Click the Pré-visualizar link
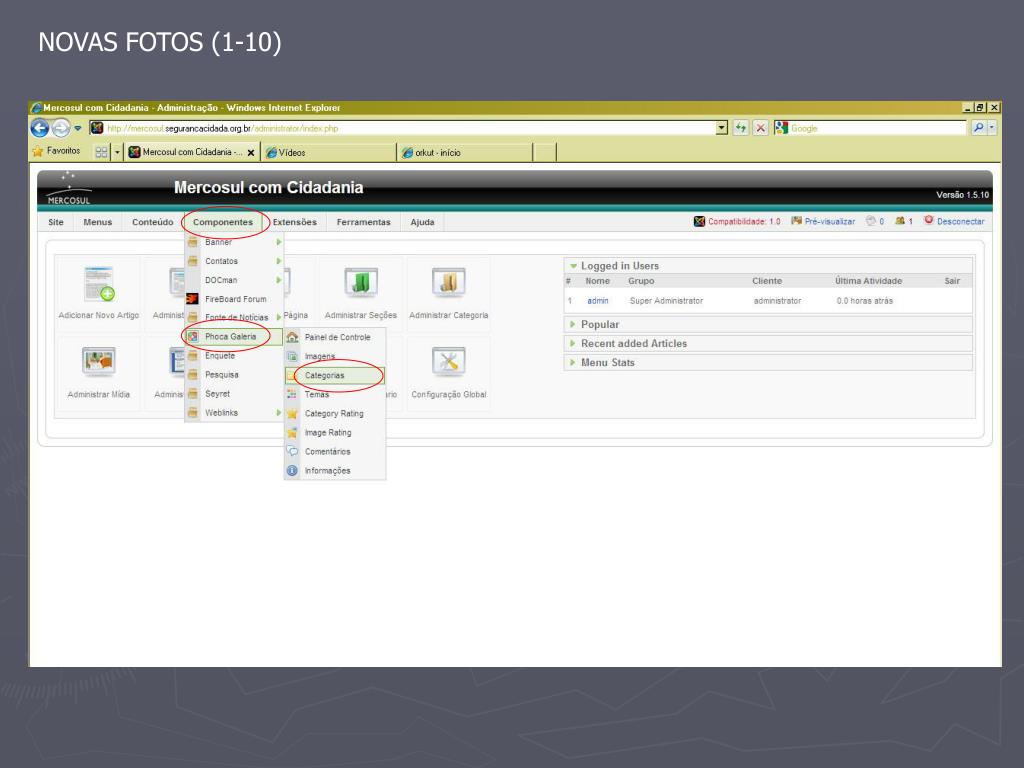This screenshot has height=768, width=1024. 823,221
